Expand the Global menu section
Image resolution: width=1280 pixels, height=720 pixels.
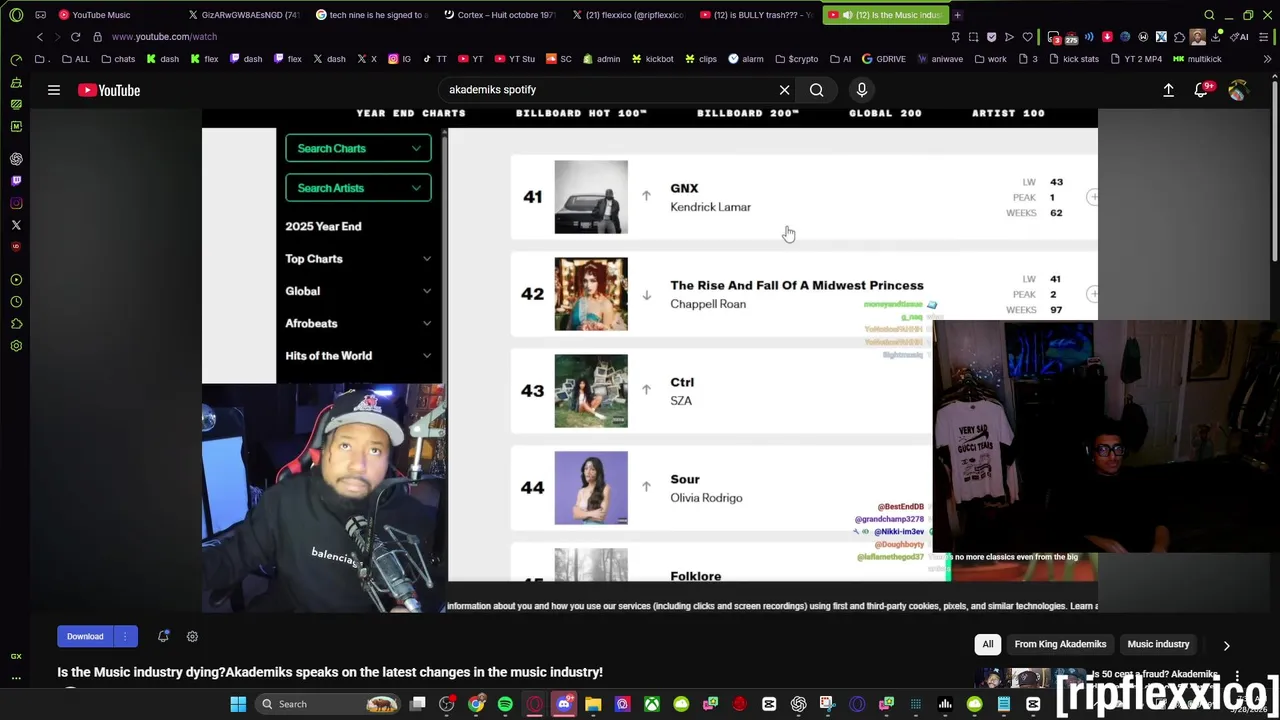coord(358,291)
